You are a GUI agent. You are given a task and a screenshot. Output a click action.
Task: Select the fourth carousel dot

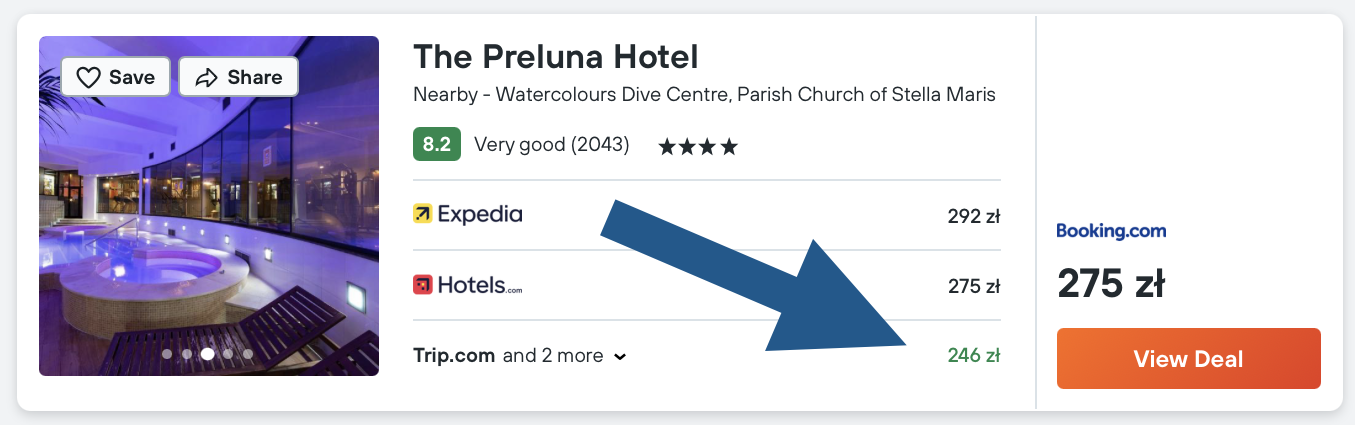pyautogui.click(x=228, y=353)
